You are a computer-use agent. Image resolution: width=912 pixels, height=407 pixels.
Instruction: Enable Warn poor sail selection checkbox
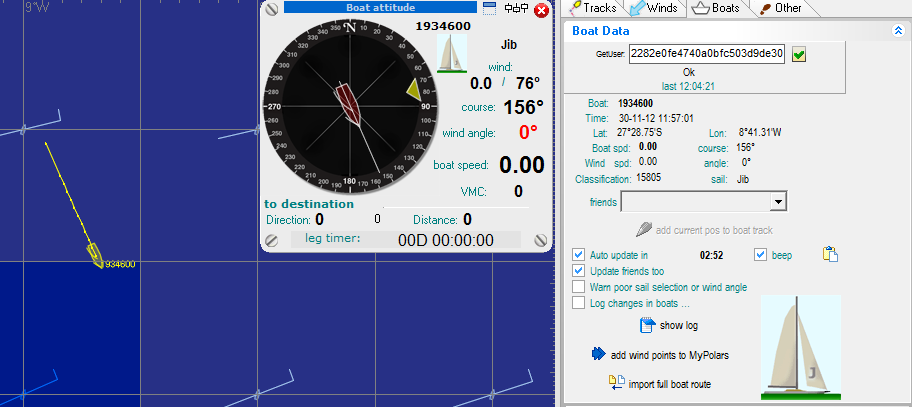(x=579, y=287)
